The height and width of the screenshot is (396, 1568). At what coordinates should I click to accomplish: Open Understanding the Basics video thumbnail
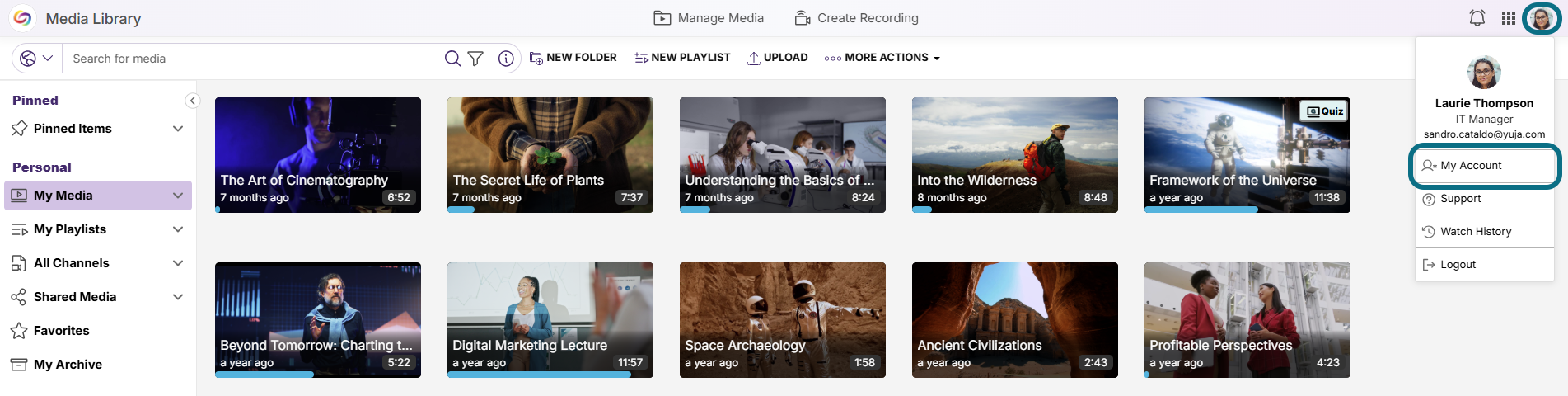tap(783, 155)
